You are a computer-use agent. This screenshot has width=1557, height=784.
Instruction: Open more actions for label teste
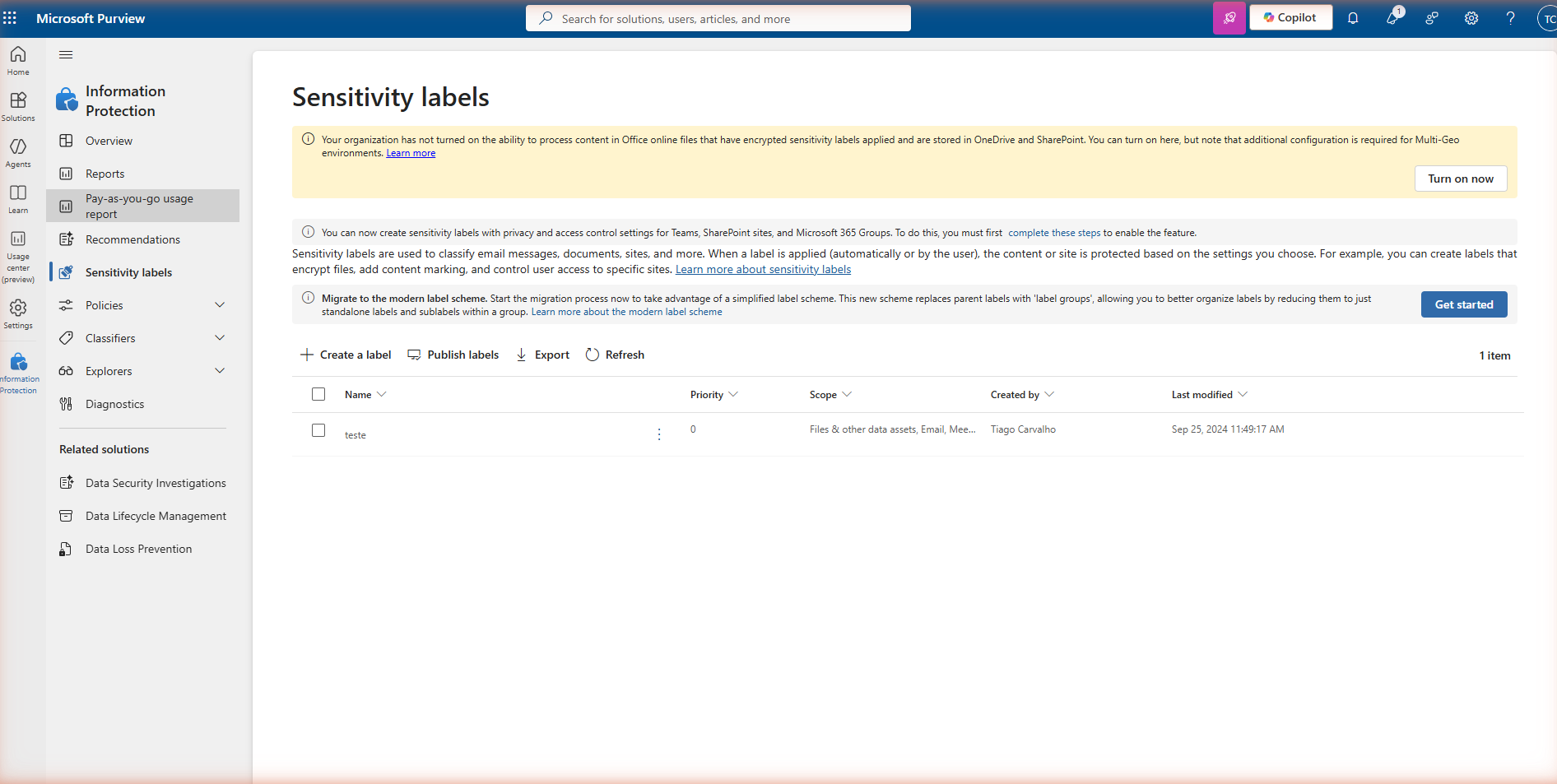tap(659, 434)
